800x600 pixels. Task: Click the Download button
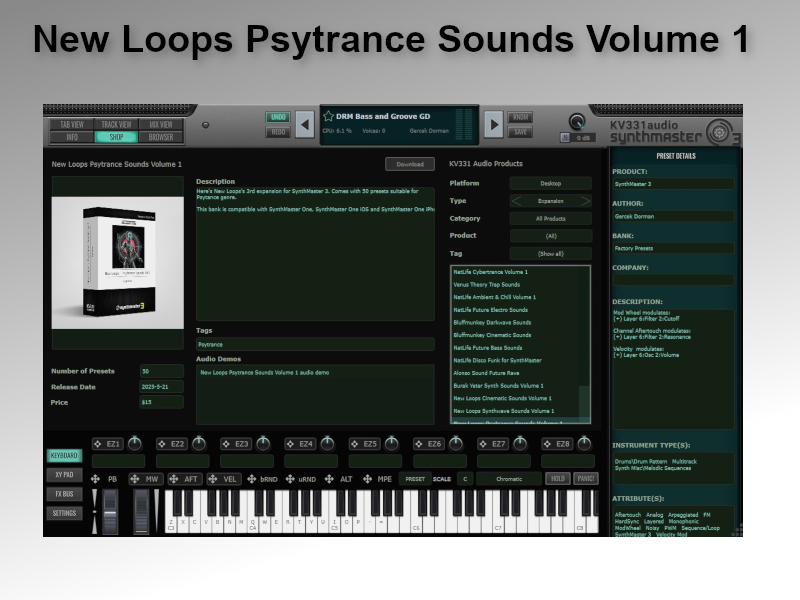410,164
